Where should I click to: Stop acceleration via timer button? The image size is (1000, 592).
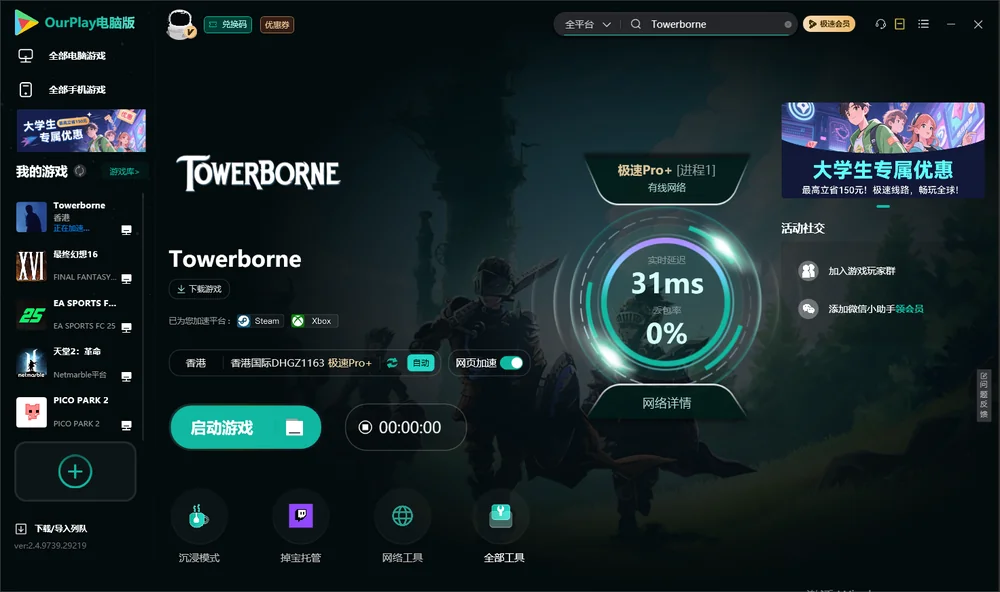pos(406,427)
